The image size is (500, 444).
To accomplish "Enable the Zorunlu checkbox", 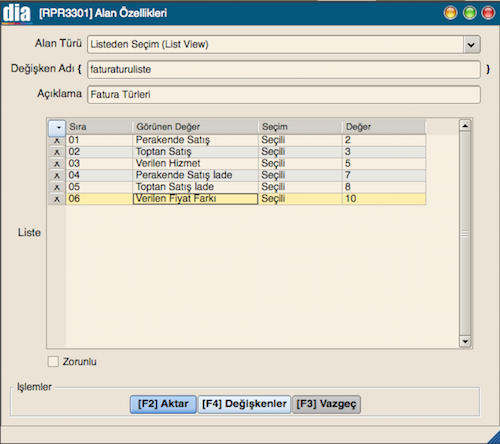I will [x=53, y=362].
